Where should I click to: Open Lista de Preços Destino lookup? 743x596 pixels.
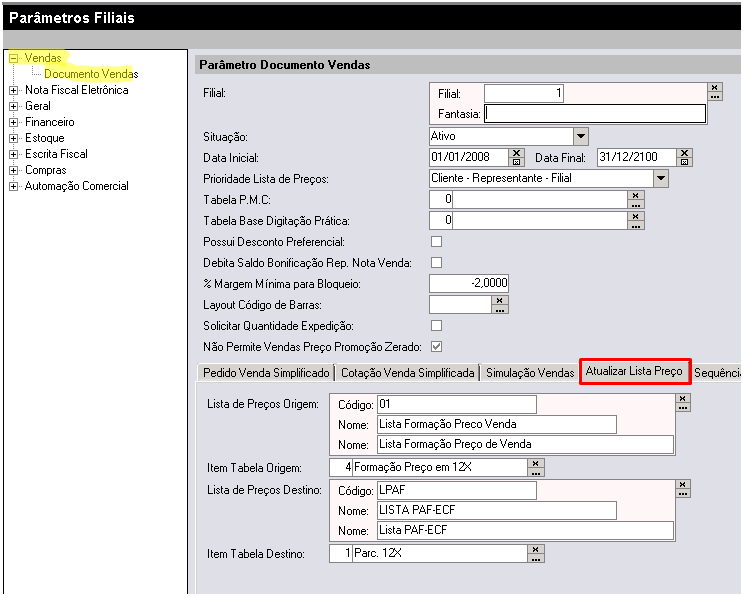click(x=683, y=493)
